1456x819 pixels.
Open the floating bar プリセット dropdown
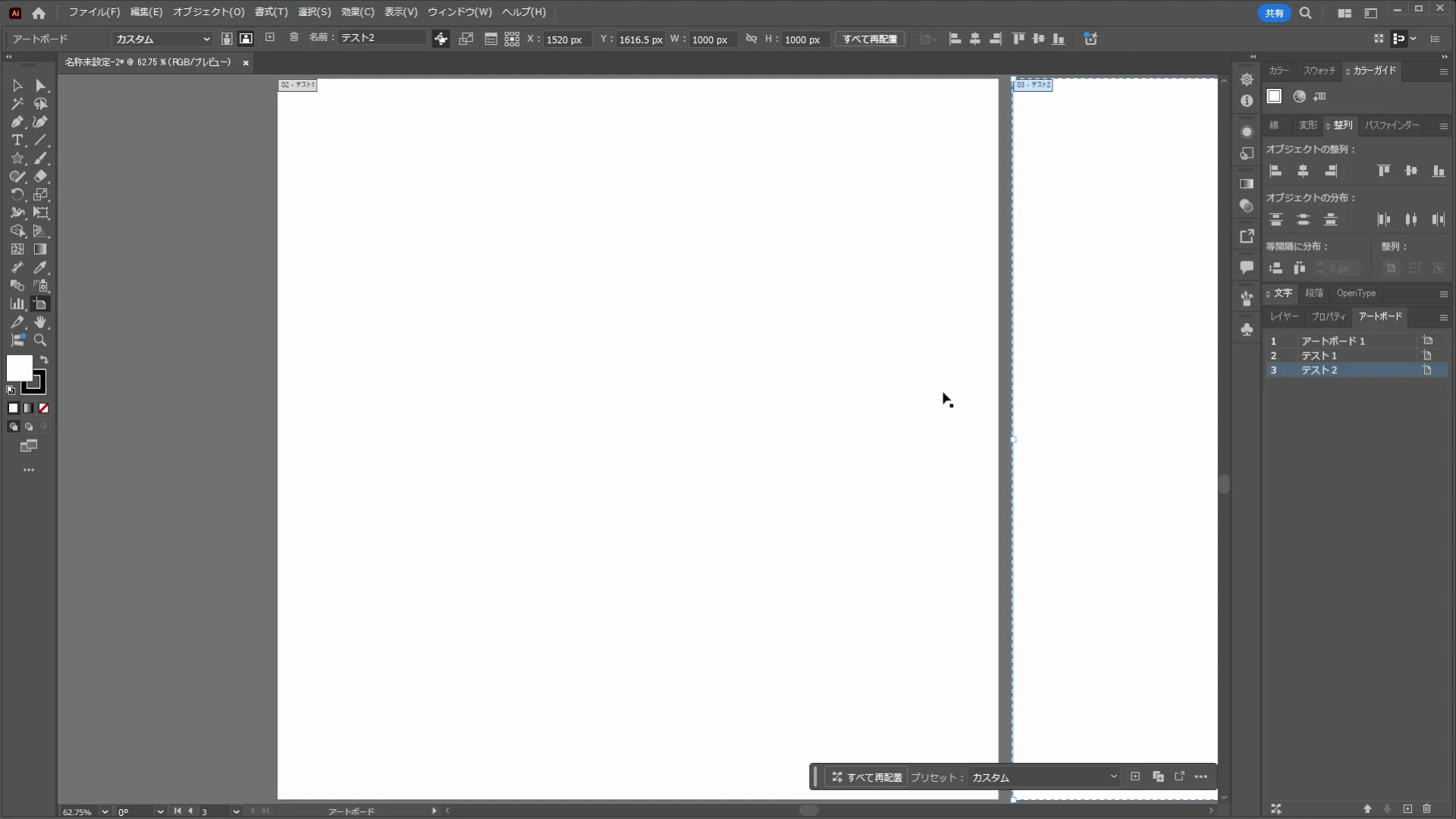tap(1044, 777)
